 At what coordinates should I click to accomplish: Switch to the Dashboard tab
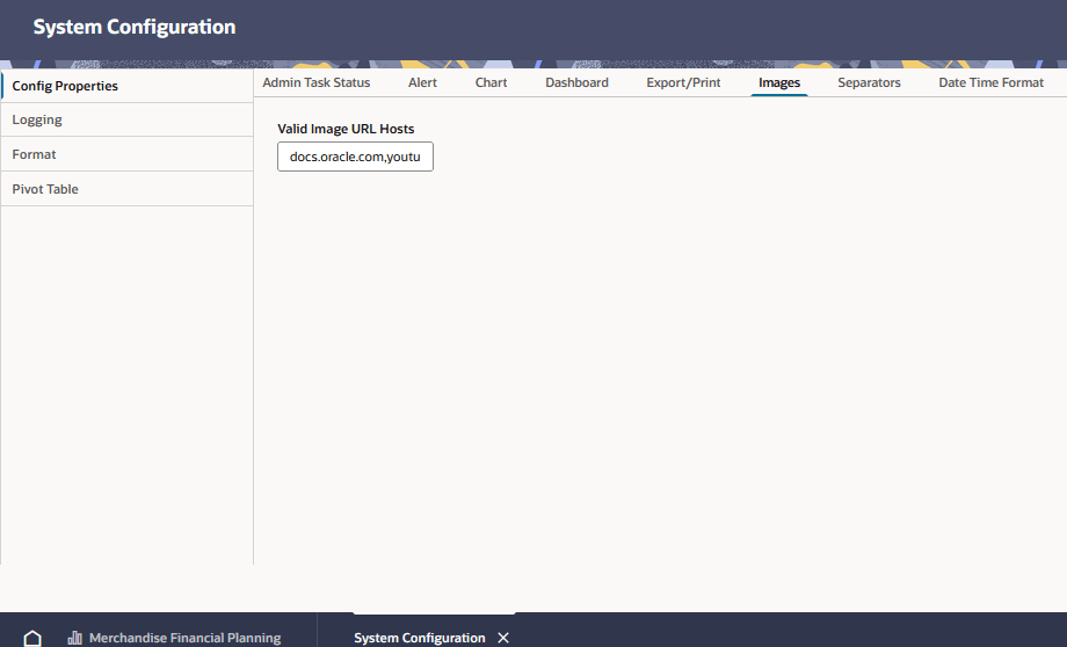click(577, 82)
